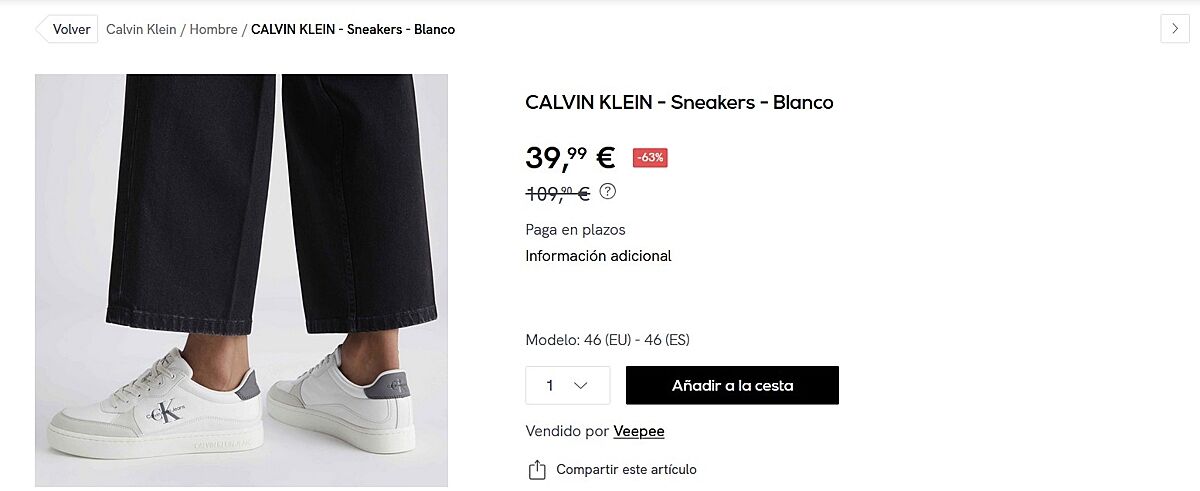Screen dimensions: 1200x491
Task: Click the crossed-out 109,90 € price
Action: pyautogui.click(x=557, y=193)
